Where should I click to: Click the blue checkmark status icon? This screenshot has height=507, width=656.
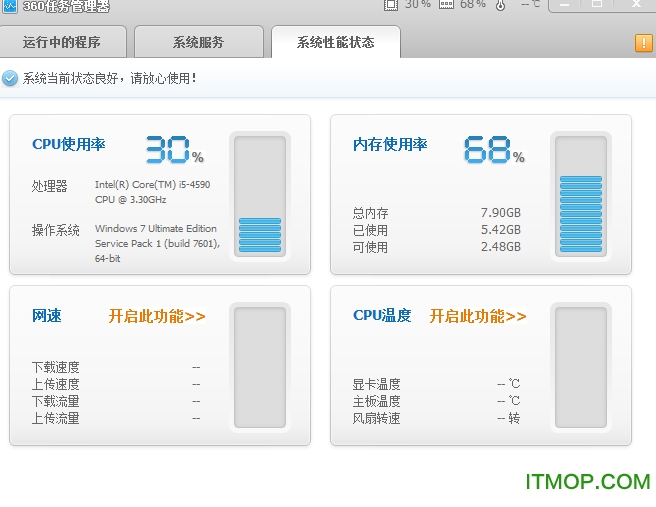tap(10, 78)
